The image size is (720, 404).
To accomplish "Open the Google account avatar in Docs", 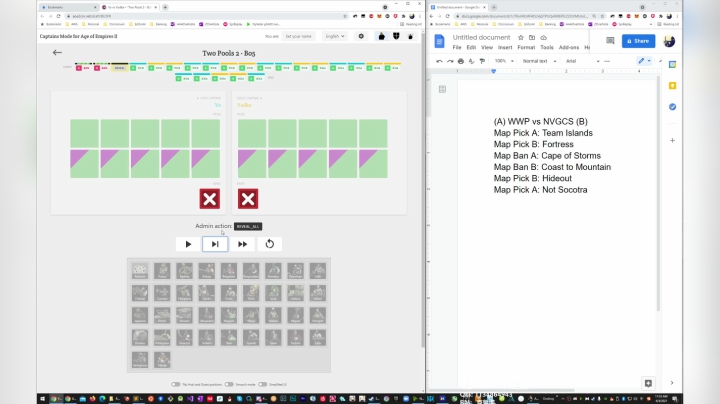I will [x=669, y=41].
